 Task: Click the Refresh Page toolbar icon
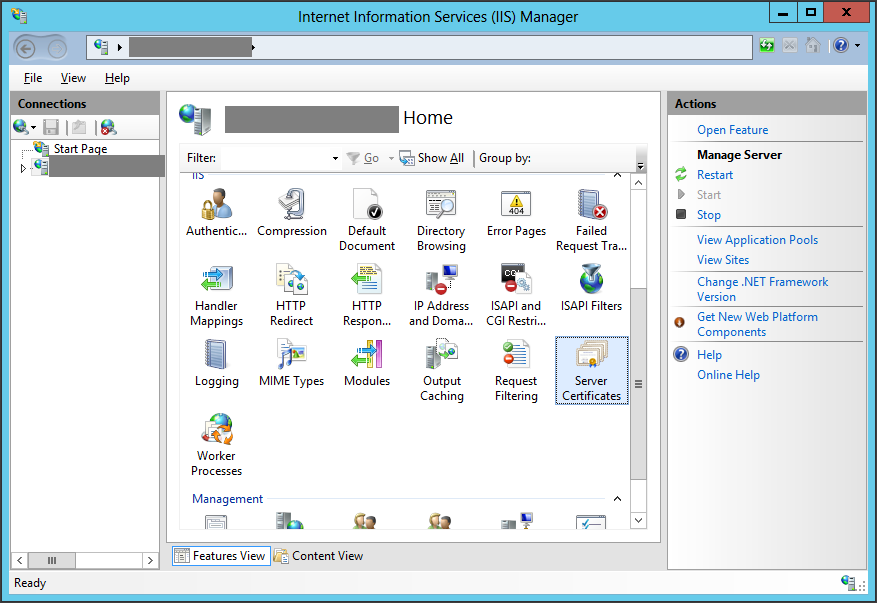(x=767, y=45)
